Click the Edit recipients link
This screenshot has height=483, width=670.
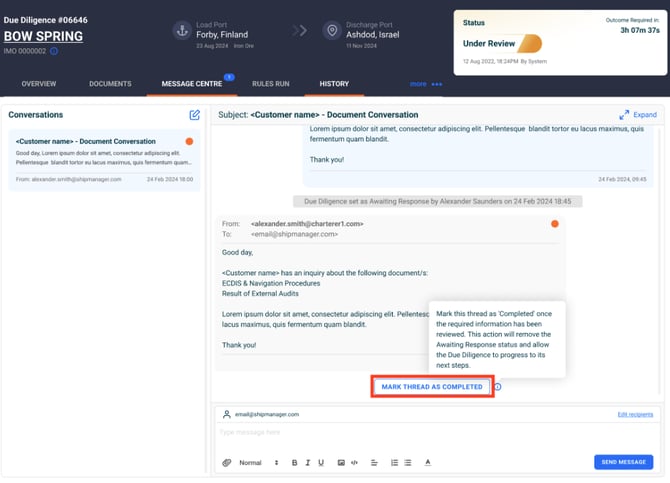click(x=636, y=414)
